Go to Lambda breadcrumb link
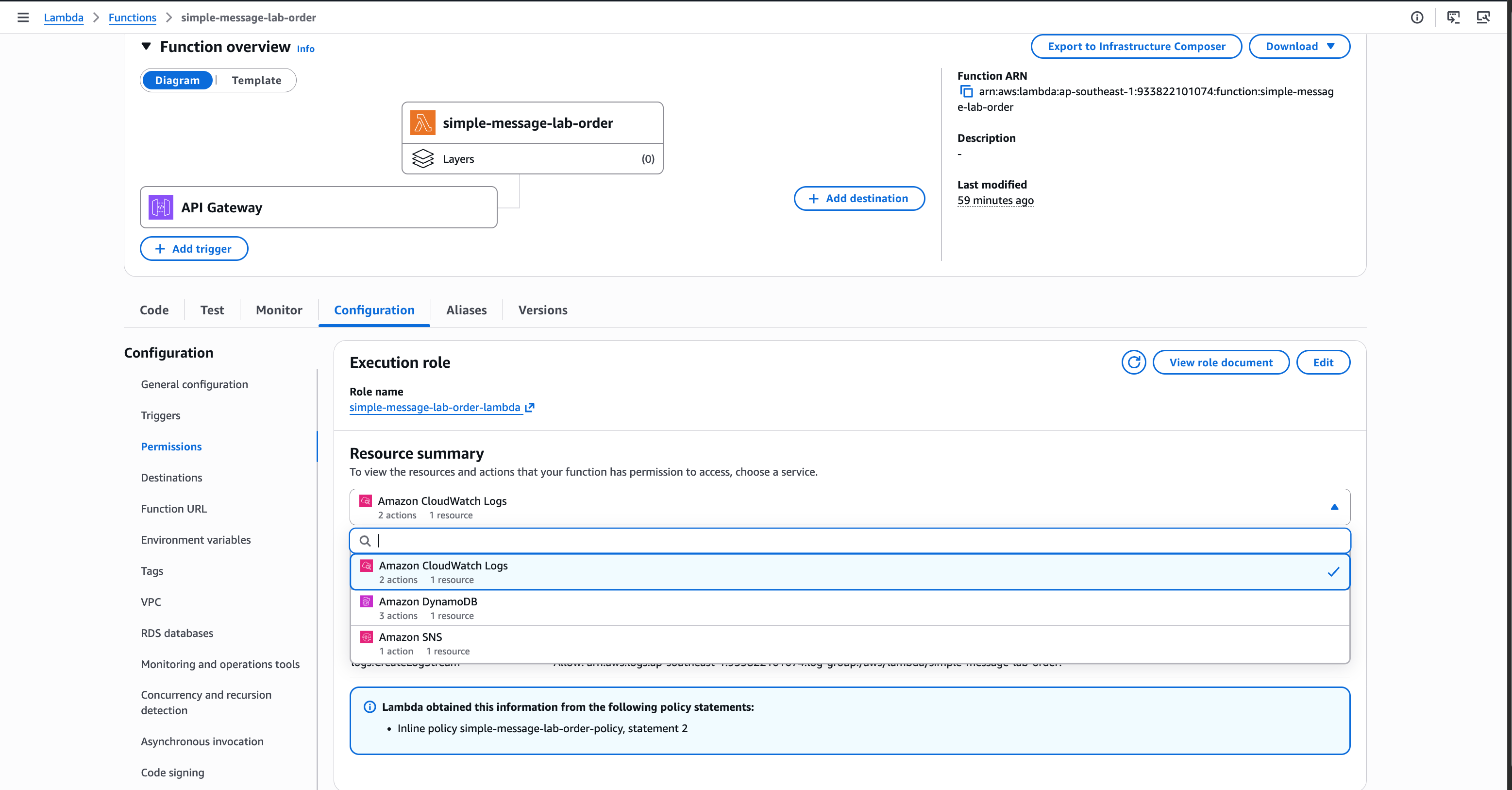The width and height of the screenshot is (1512, 790). click(x=64, y=17)
